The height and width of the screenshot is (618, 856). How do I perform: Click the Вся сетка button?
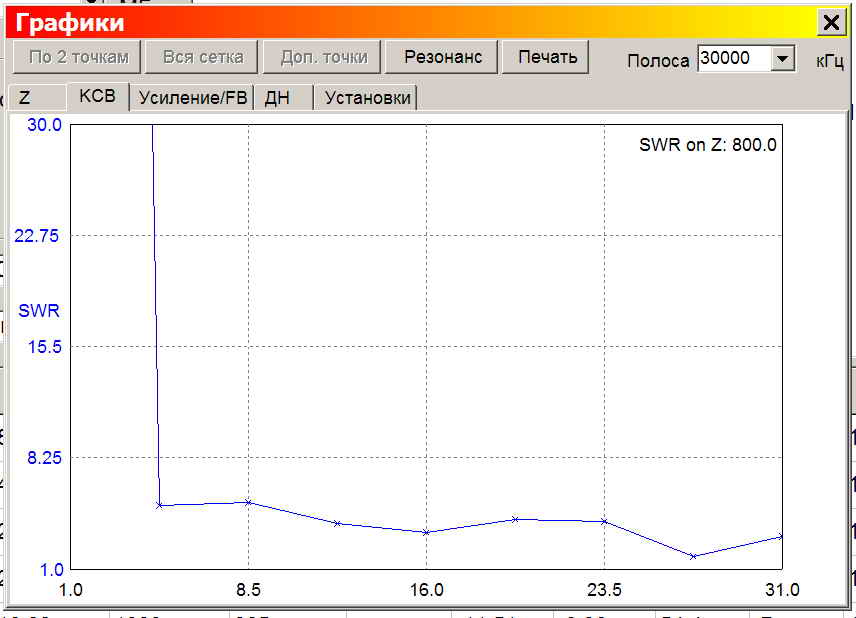coord(202,57)
